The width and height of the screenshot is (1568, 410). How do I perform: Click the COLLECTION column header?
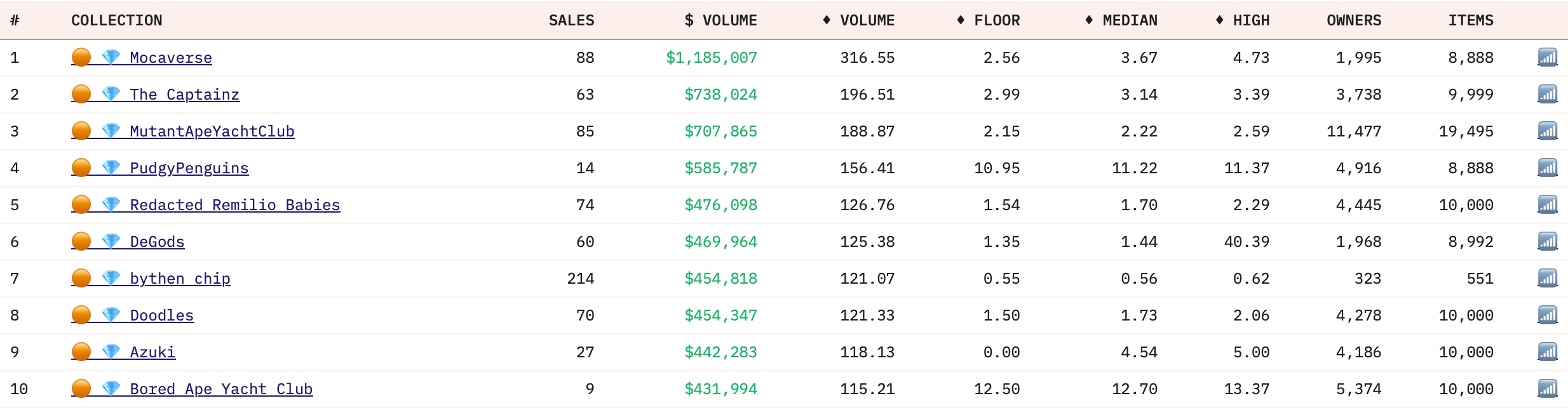pyautogui.click(x=117, y=20)
